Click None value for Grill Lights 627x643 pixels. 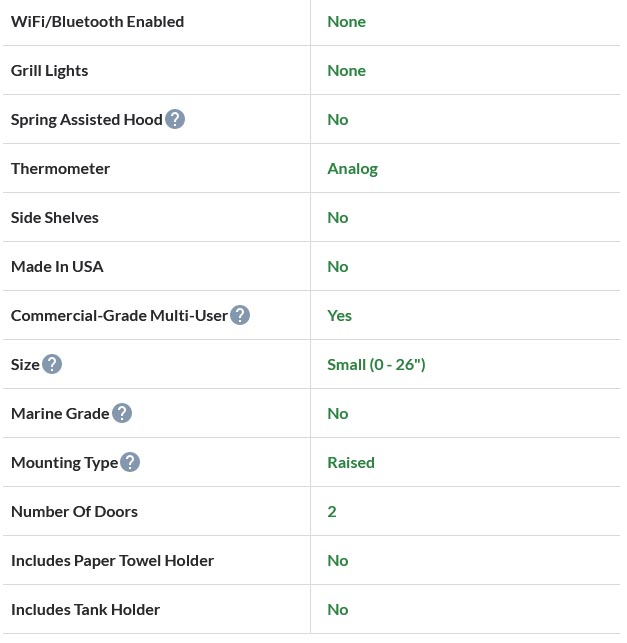pyautogui.click(x=346, y=70)
